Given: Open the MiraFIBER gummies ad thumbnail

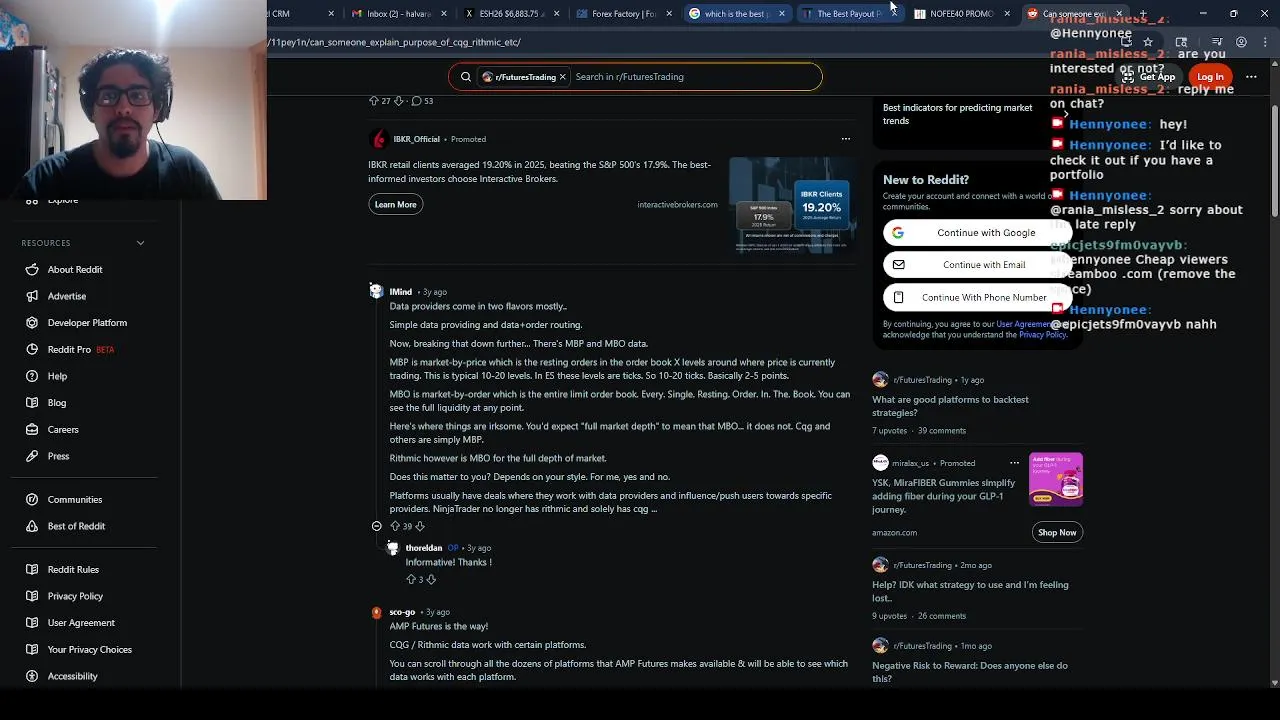Looking at the screenshot, I should (x=1056, y=479).
